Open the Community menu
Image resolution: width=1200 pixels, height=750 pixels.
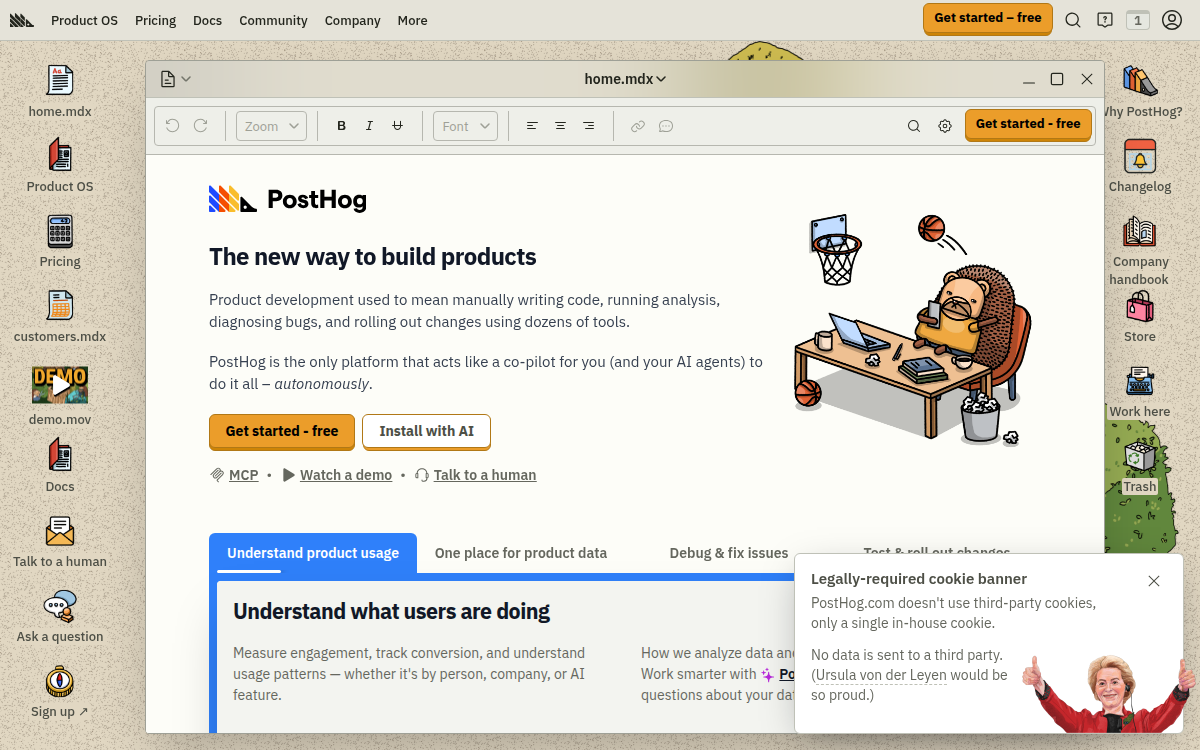pyautogui.click(x=273, y=20)
